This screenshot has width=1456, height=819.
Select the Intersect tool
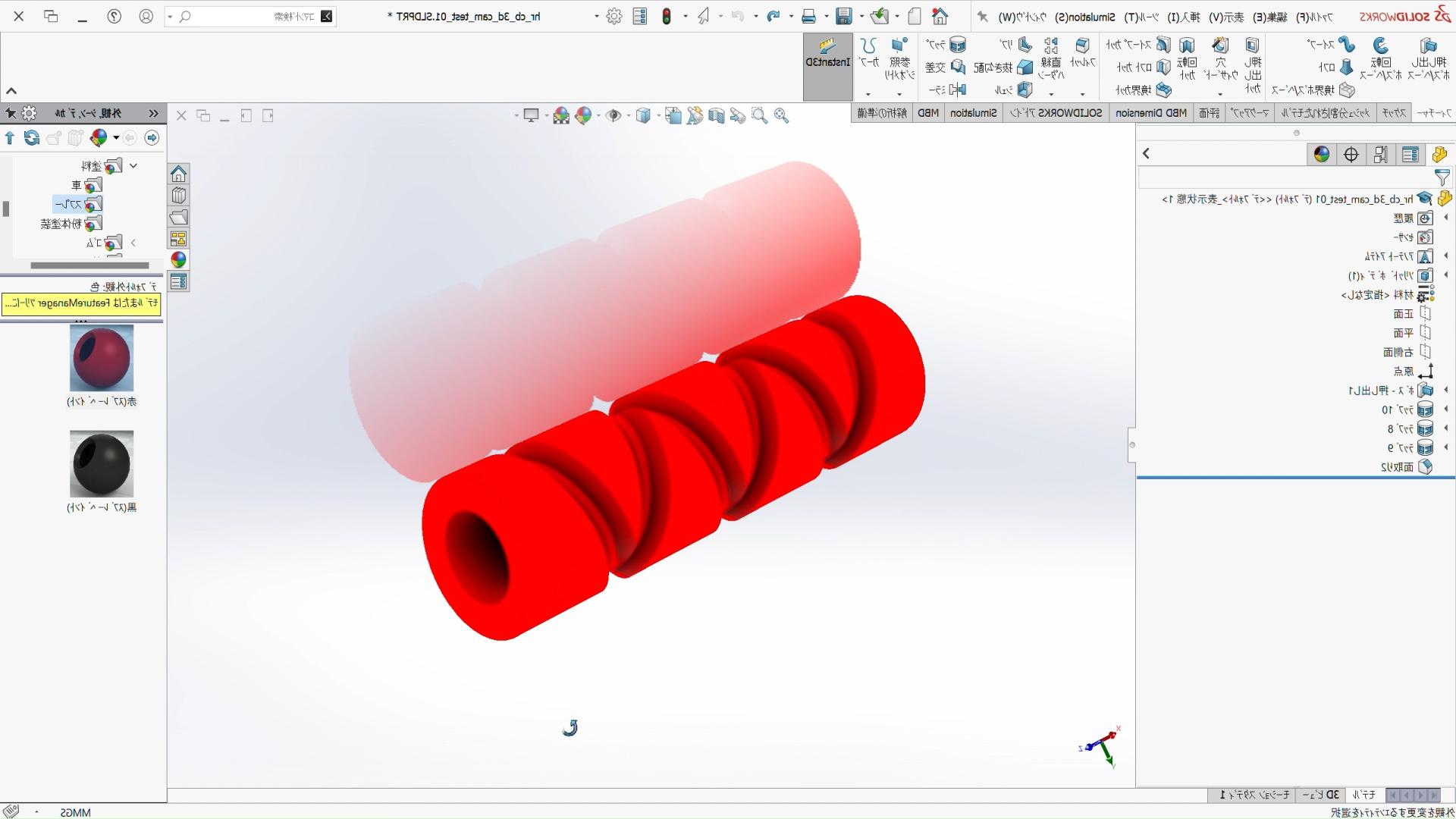tap(946, 67)
